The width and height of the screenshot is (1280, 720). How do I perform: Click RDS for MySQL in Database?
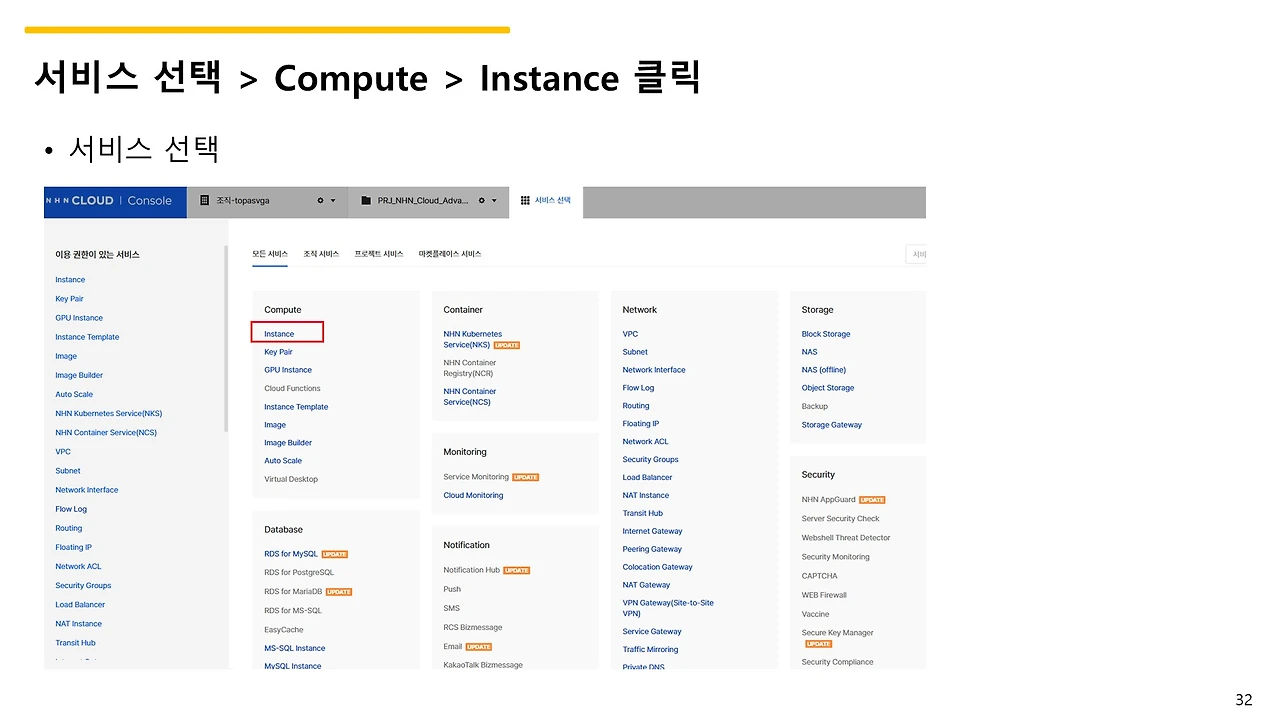[x=291, y=554]
